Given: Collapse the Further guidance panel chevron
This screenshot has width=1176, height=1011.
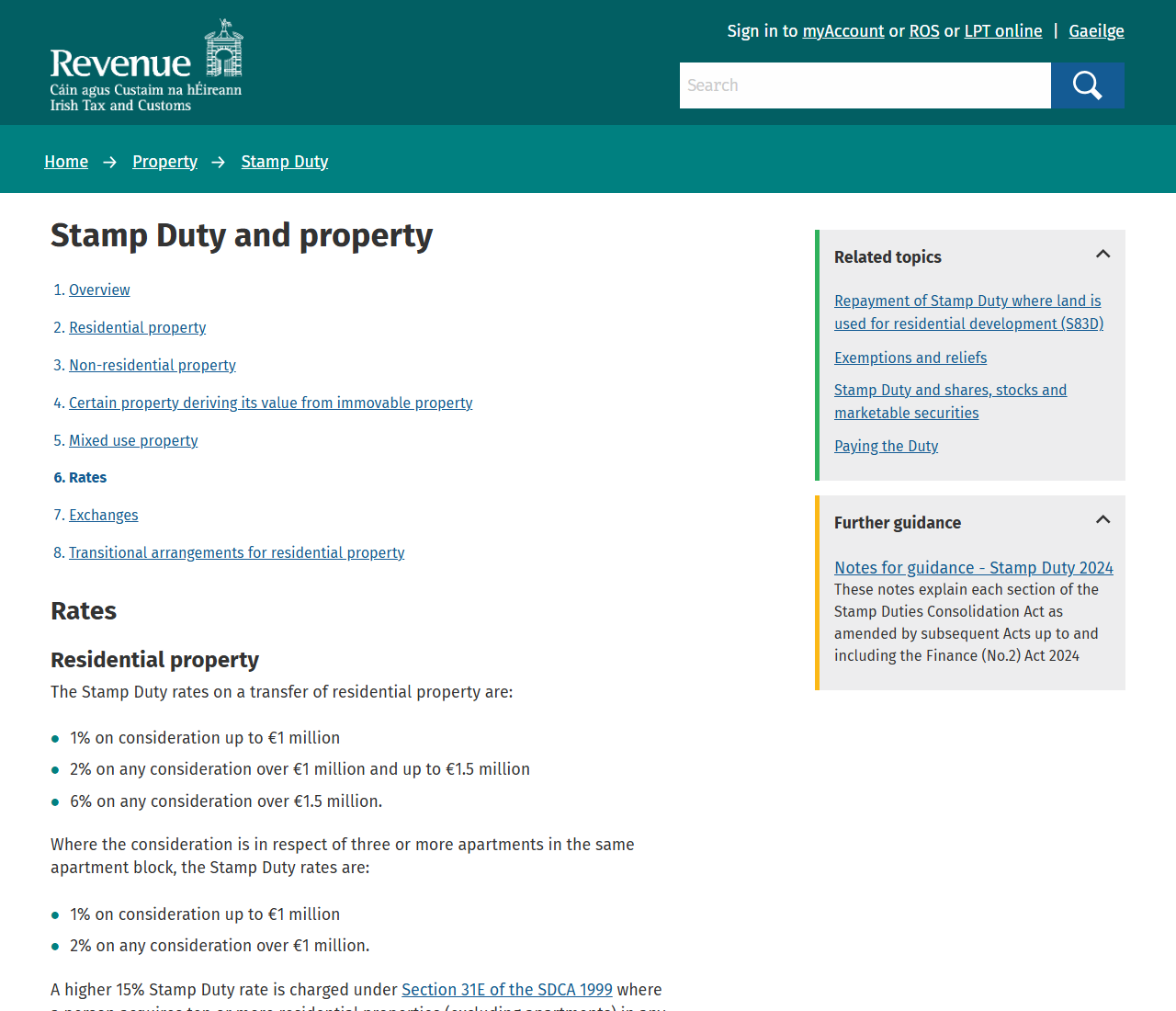Looking at the screenshot, I should click(x=1103, y=520).
